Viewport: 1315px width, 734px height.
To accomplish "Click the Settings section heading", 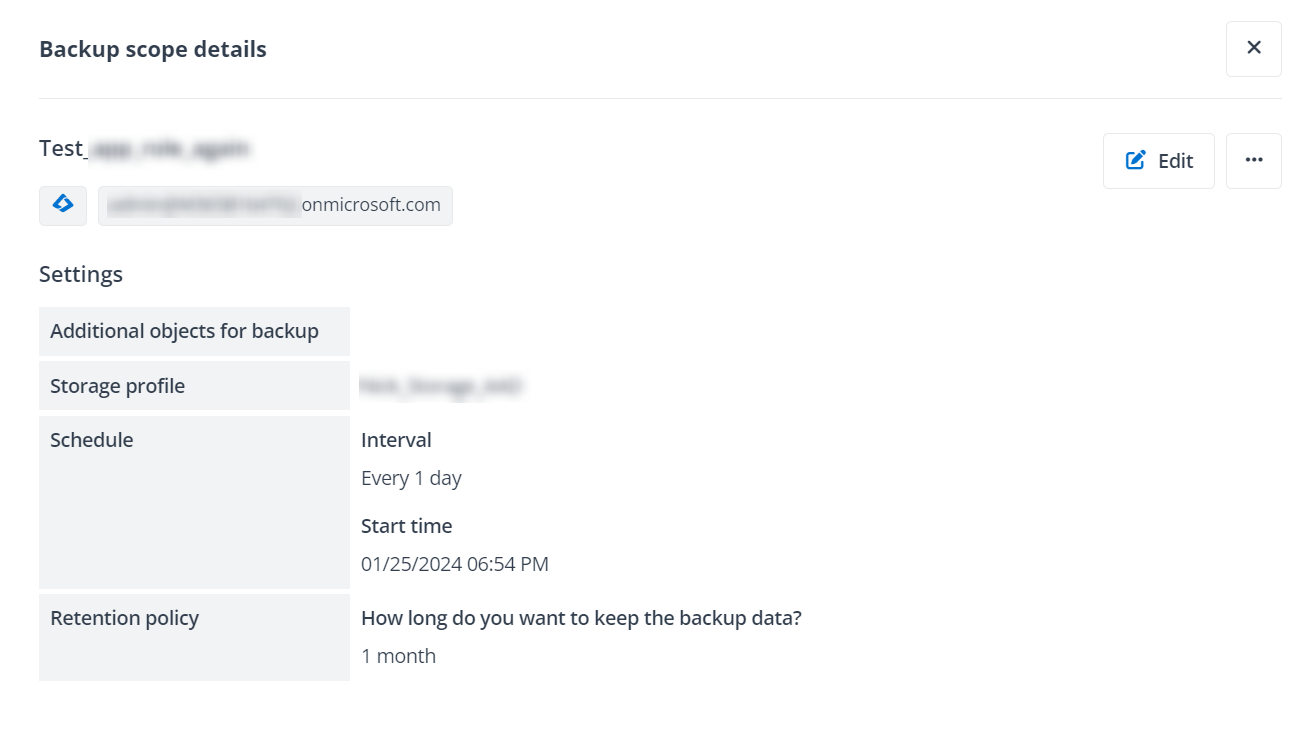I will click(81, 274).
